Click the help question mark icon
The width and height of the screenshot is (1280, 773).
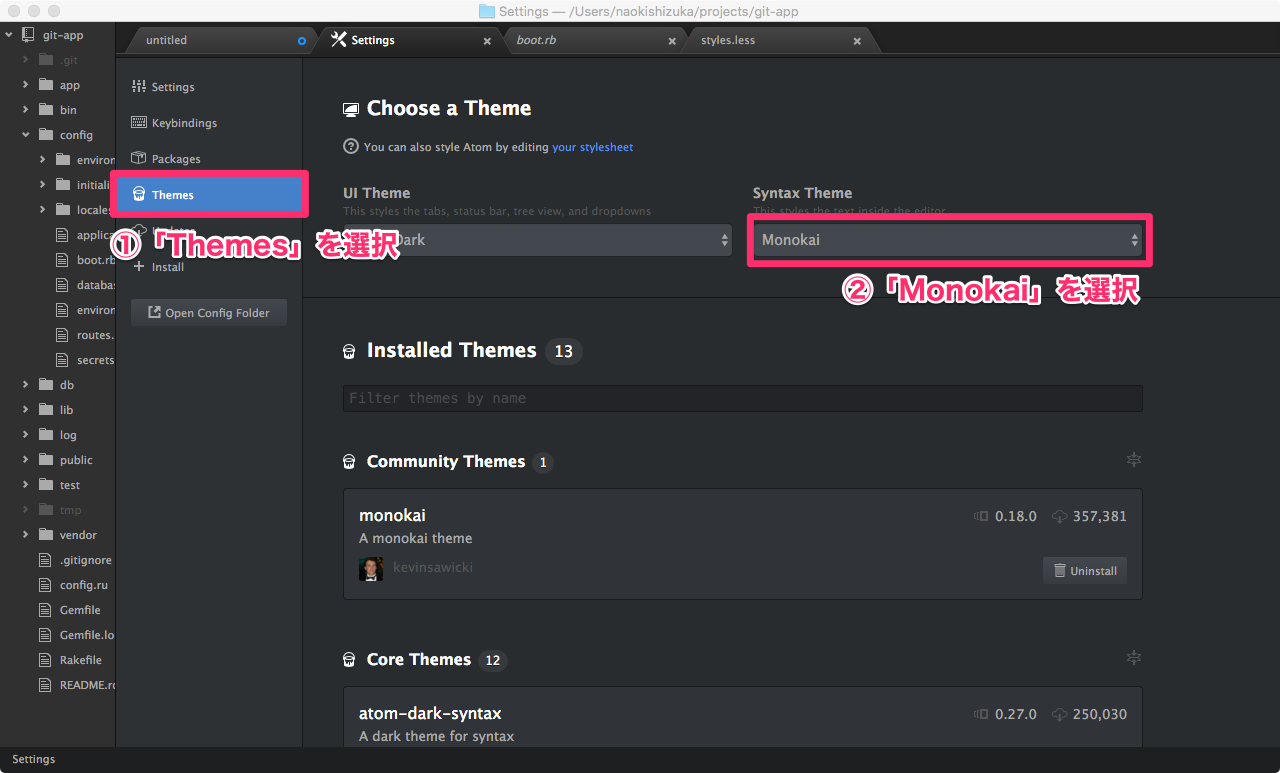tap(351, 146)
